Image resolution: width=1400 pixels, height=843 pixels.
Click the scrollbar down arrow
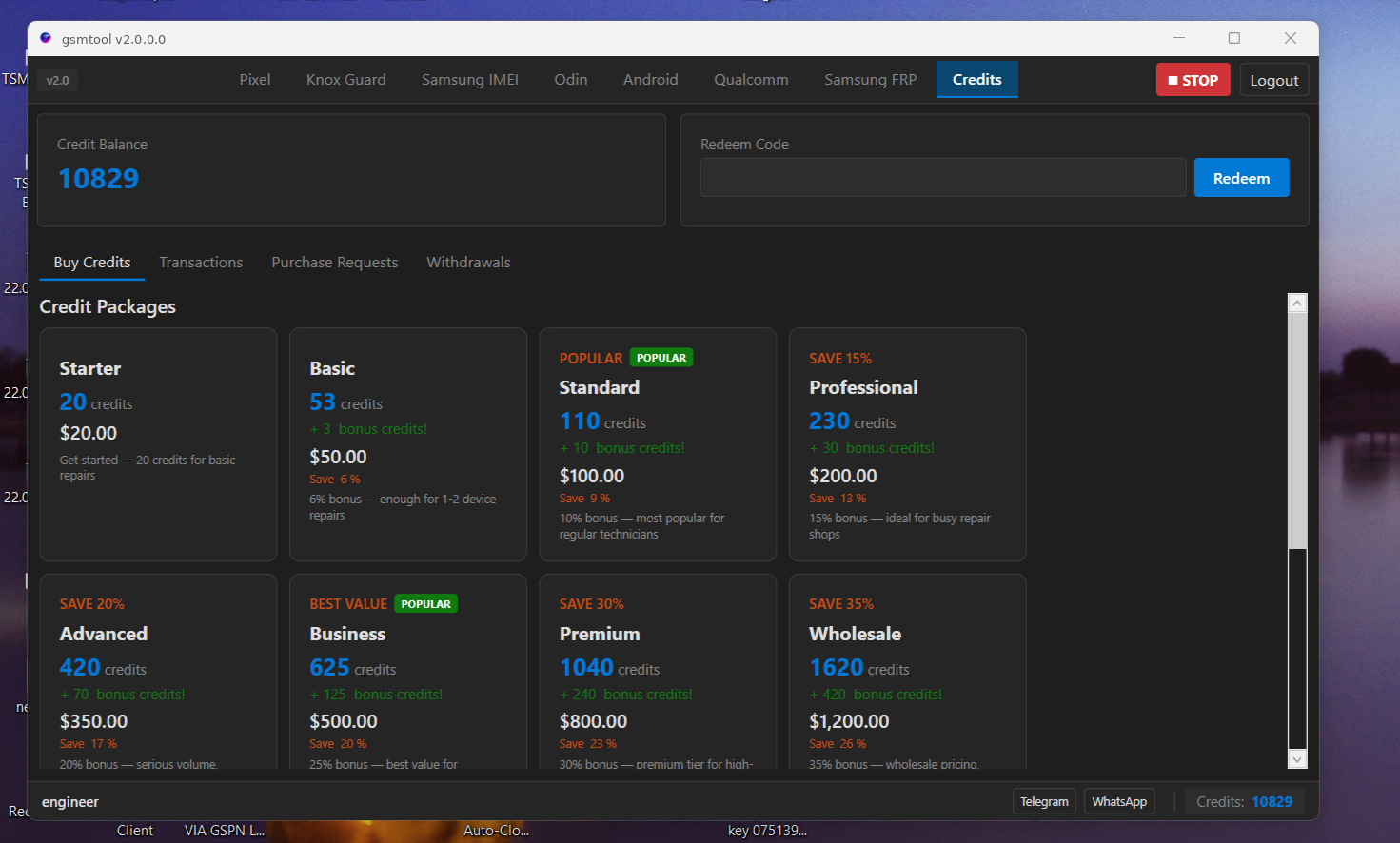(1297, 759)
